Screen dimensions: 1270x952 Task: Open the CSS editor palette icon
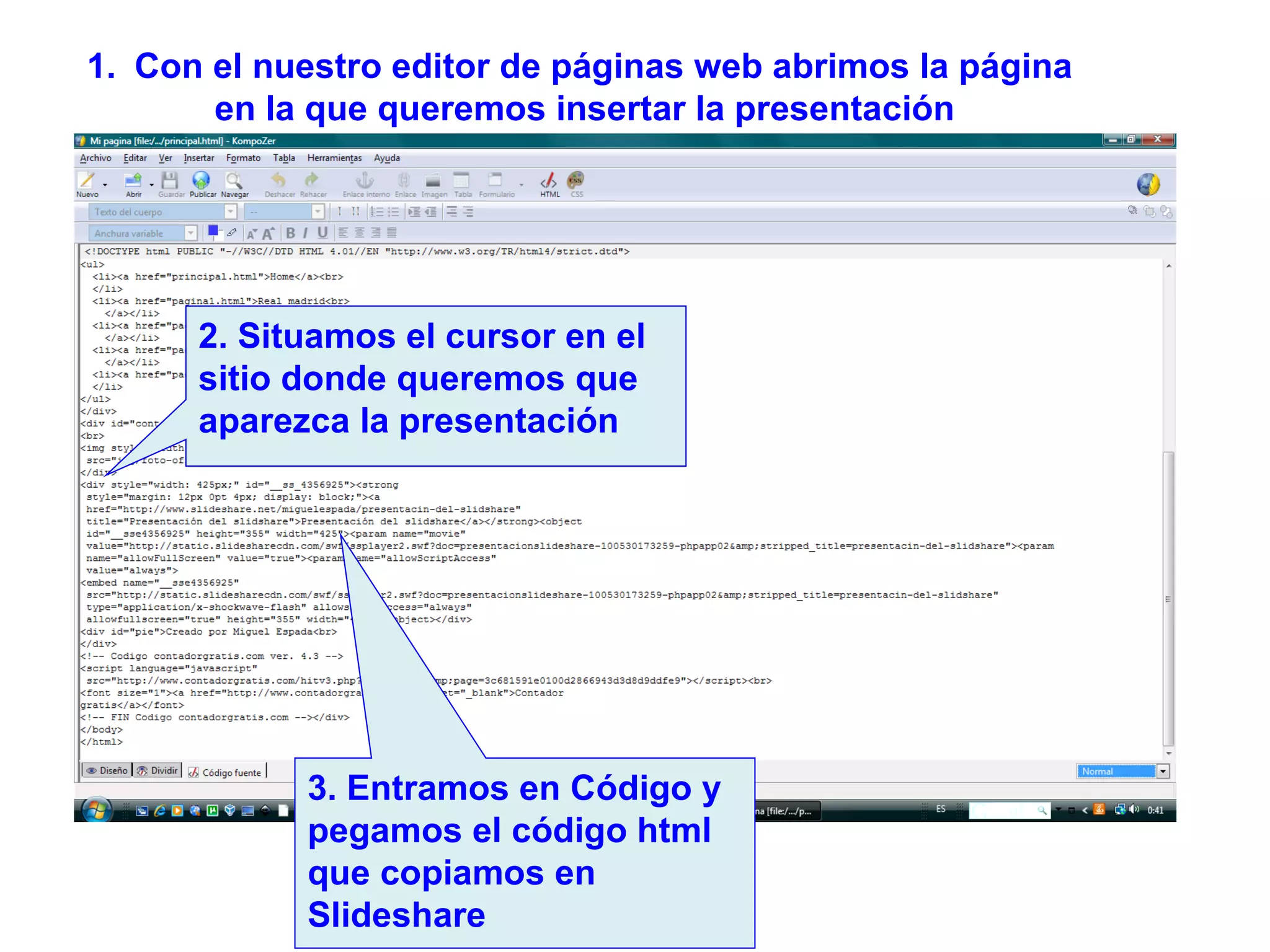[x=576, y=180]
